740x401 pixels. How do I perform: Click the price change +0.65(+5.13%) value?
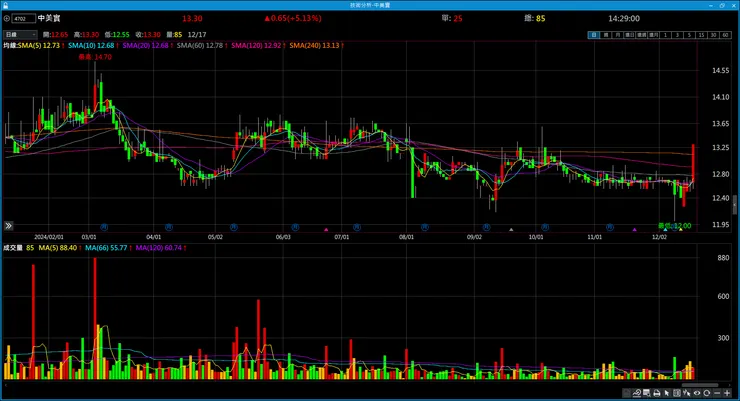tap(293, 18)
